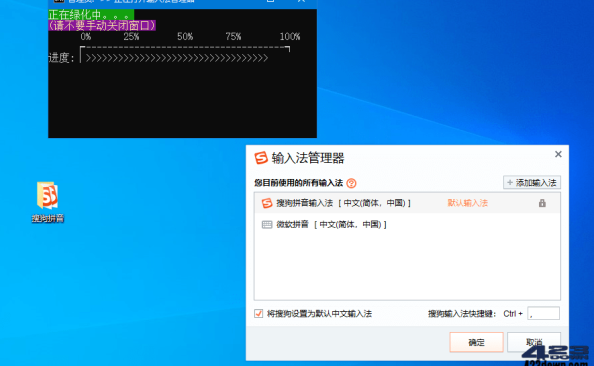Click the 您目前使用的所有输入法 heading

(x=299, y=183)
